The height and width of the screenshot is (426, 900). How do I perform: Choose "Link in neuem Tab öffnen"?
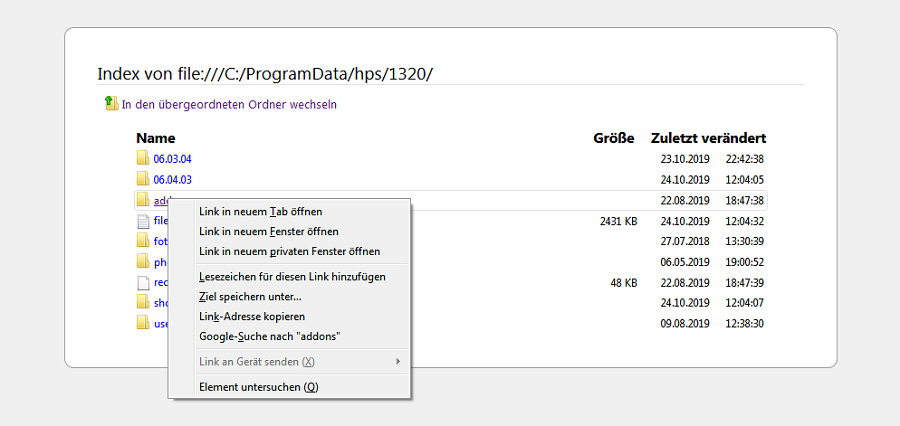[260, 211]
